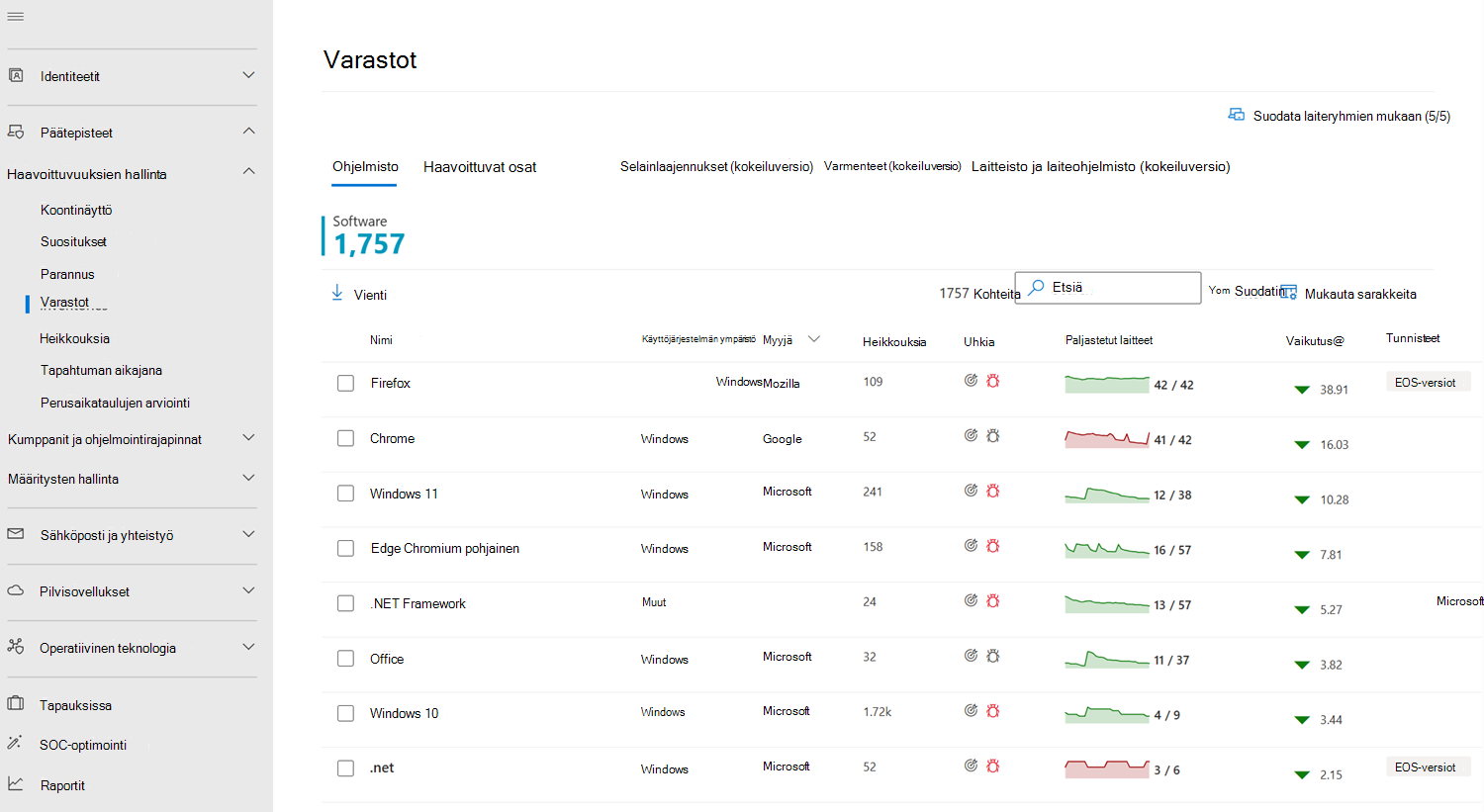
Task: Open the Myyjä column dropdown arrow
Action: pyautogui.click(x=814, y=339)
